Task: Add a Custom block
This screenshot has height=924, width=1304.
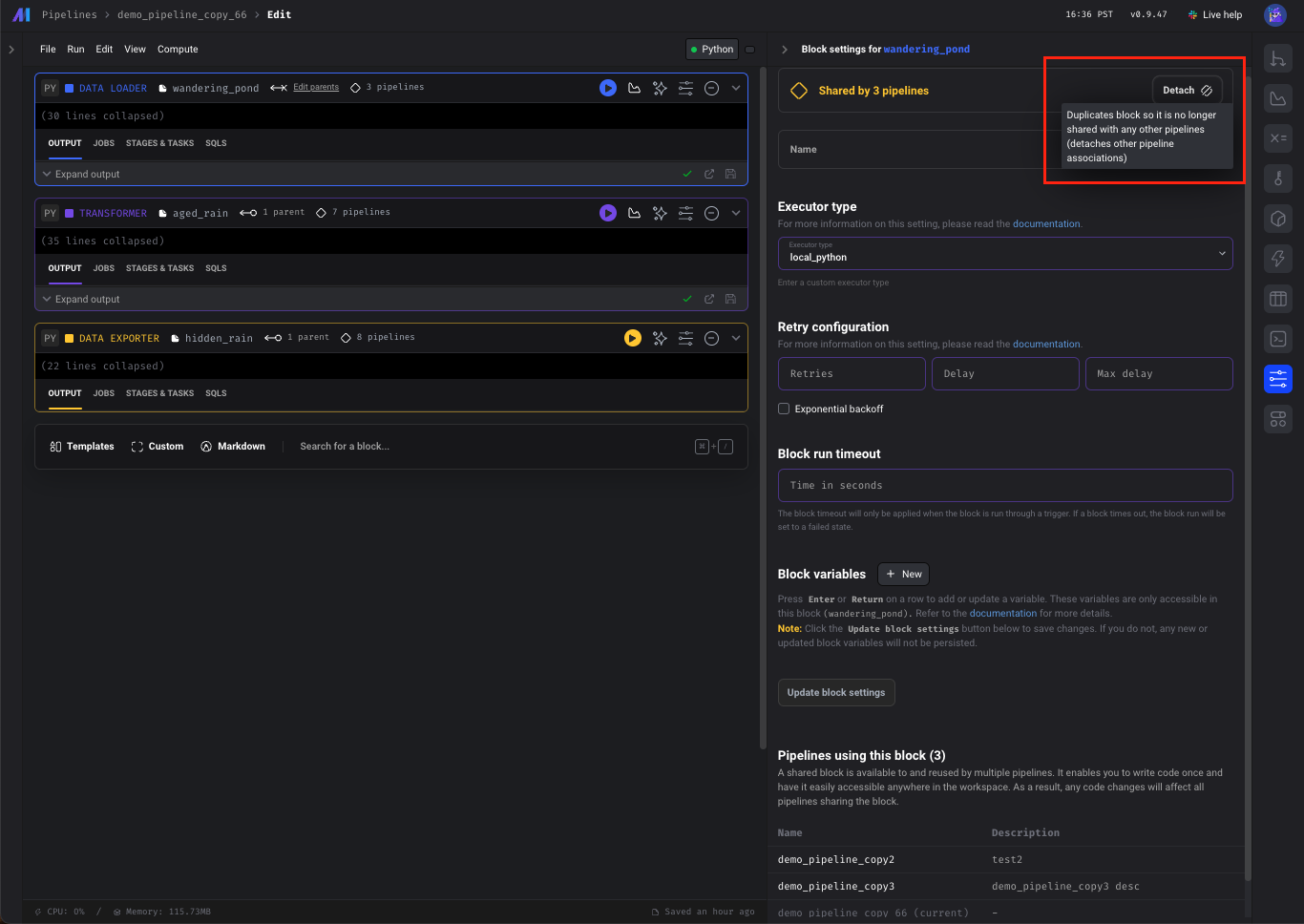Action: tap(158, 447)
